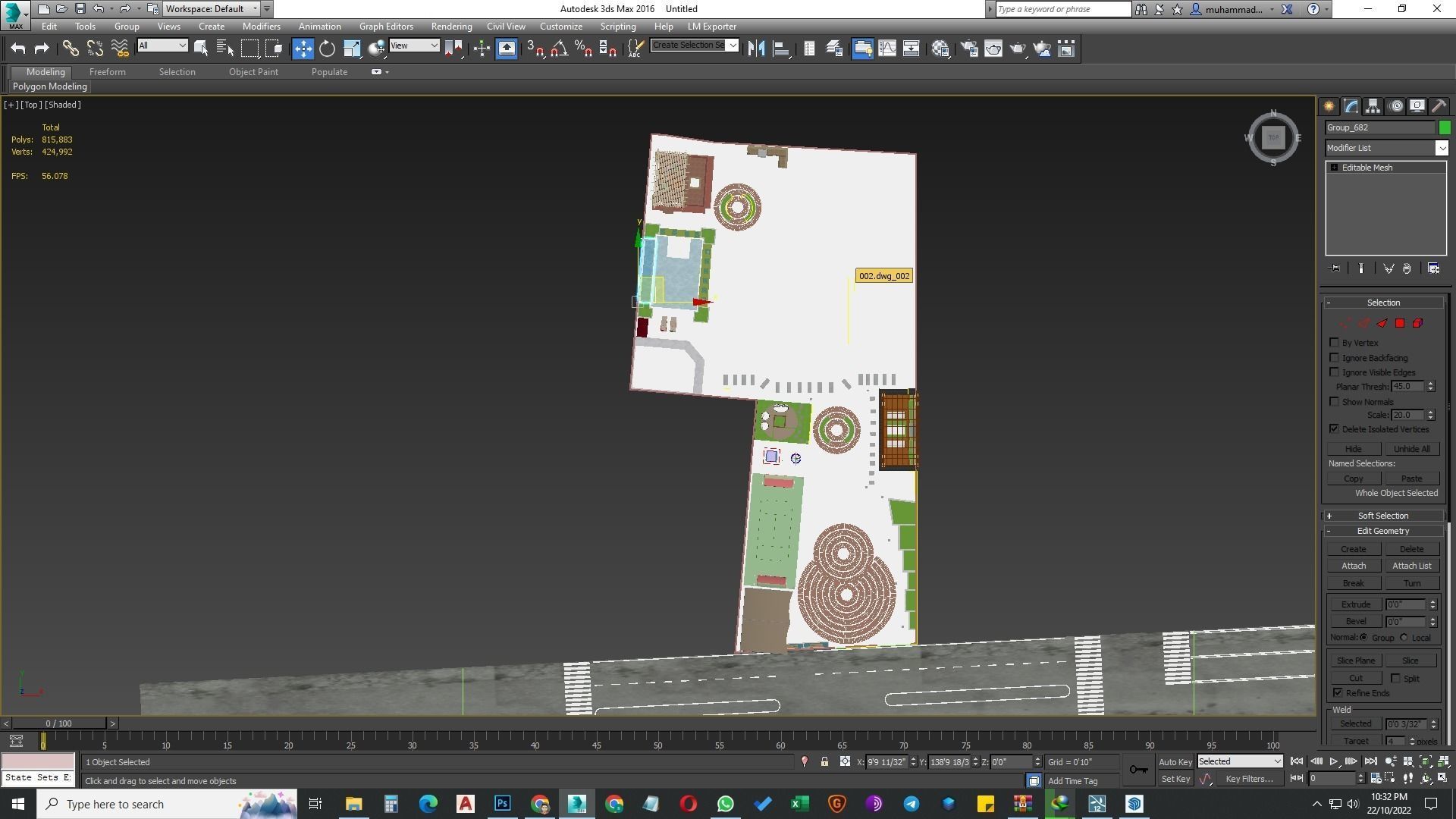Screen dimensions: 1456x819
Task: Select the Polygon sub-object level
Action: pyautogui.click(x=1400, y=324)
